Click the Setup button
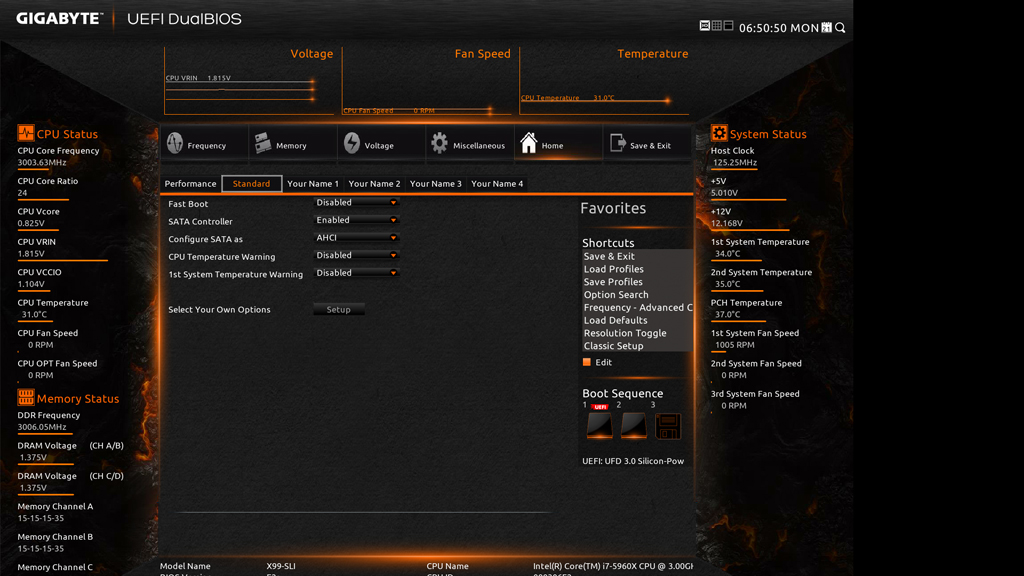The image size is (1024, 576). [339, 310]
